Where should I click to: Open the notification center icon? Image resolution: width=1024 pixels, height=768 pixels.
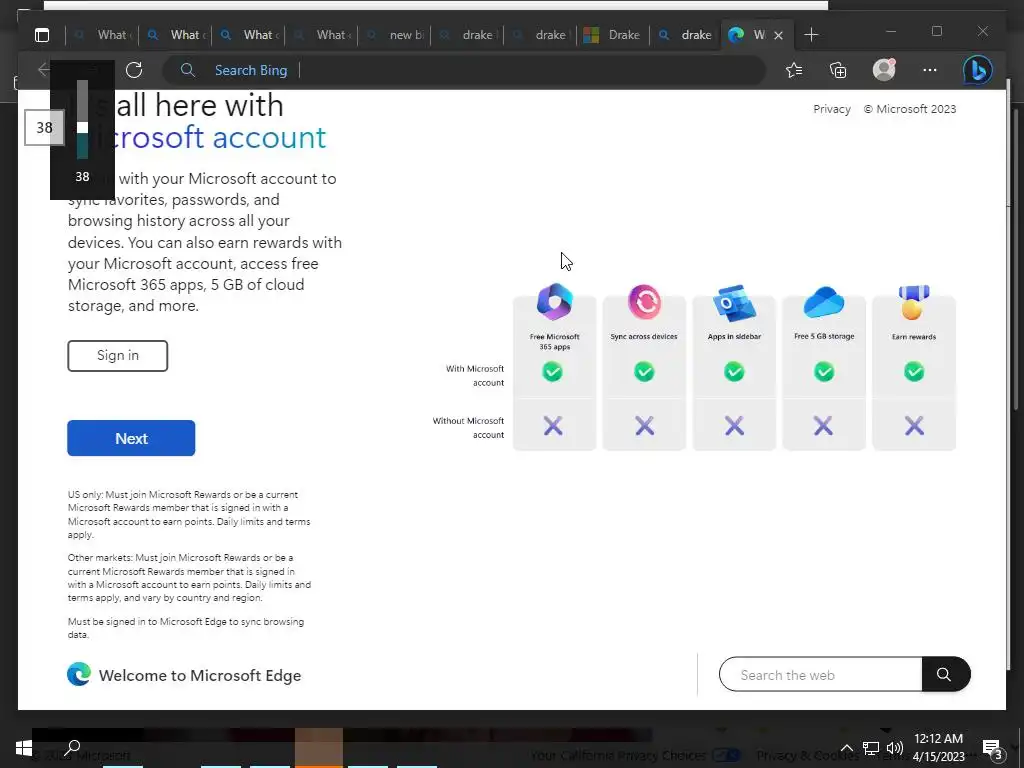[x=992, y=748]
